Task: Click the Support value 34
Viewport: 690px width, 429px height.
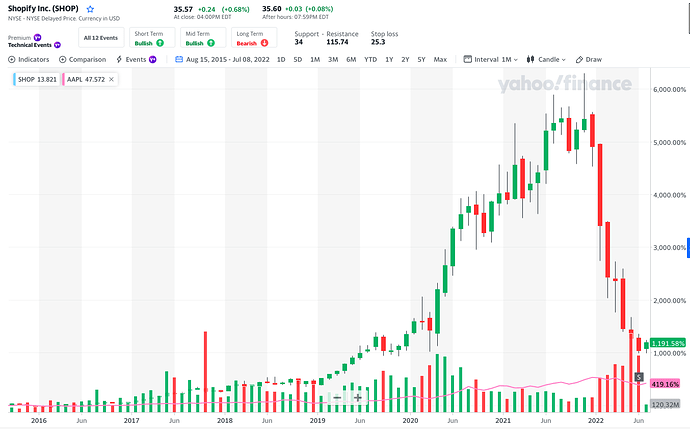Action: pyautogui.click(x=298, y=42)
